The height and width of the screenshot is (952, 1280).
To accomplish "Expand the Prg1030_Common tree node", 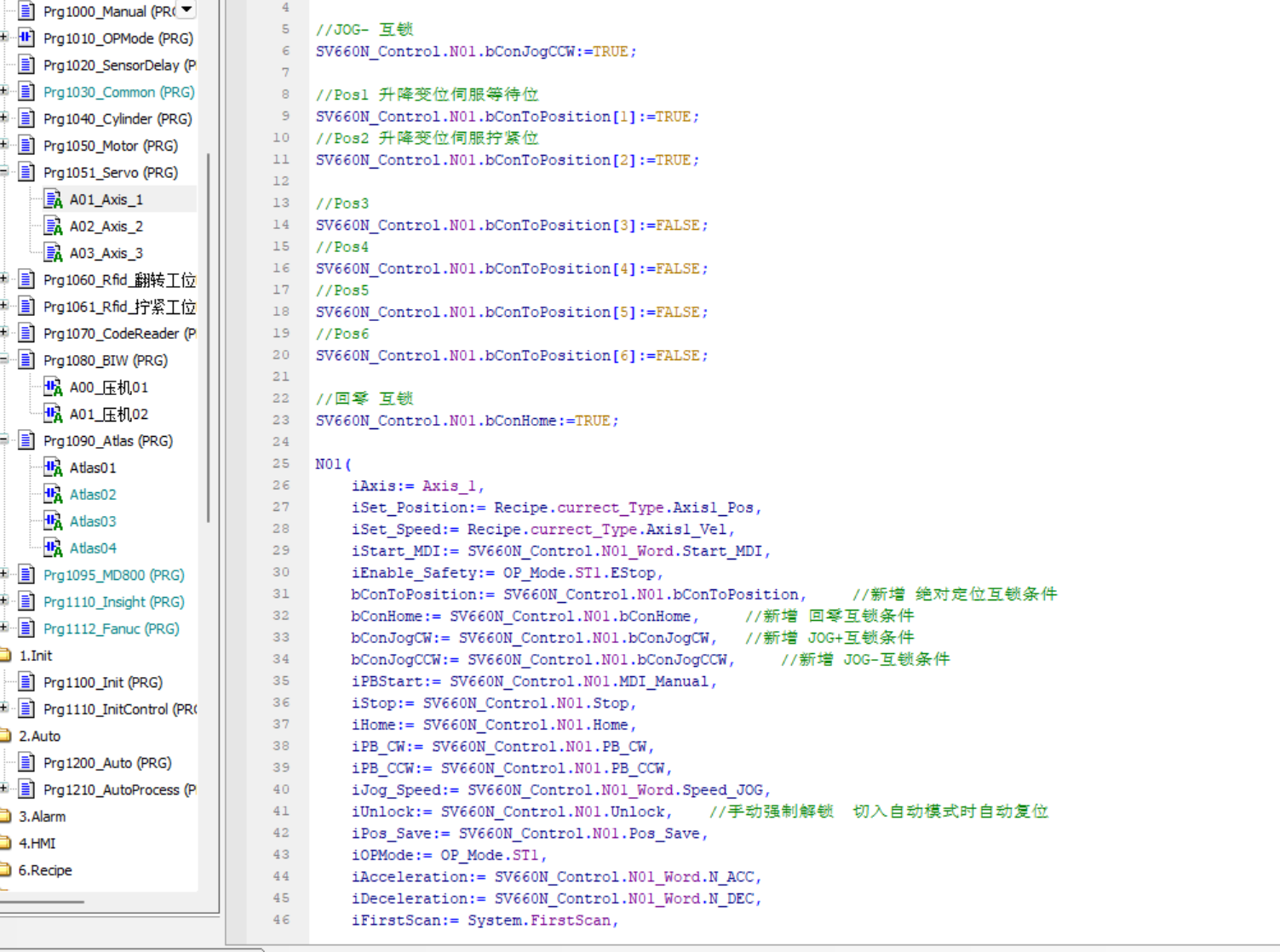I will click(4, 90).
